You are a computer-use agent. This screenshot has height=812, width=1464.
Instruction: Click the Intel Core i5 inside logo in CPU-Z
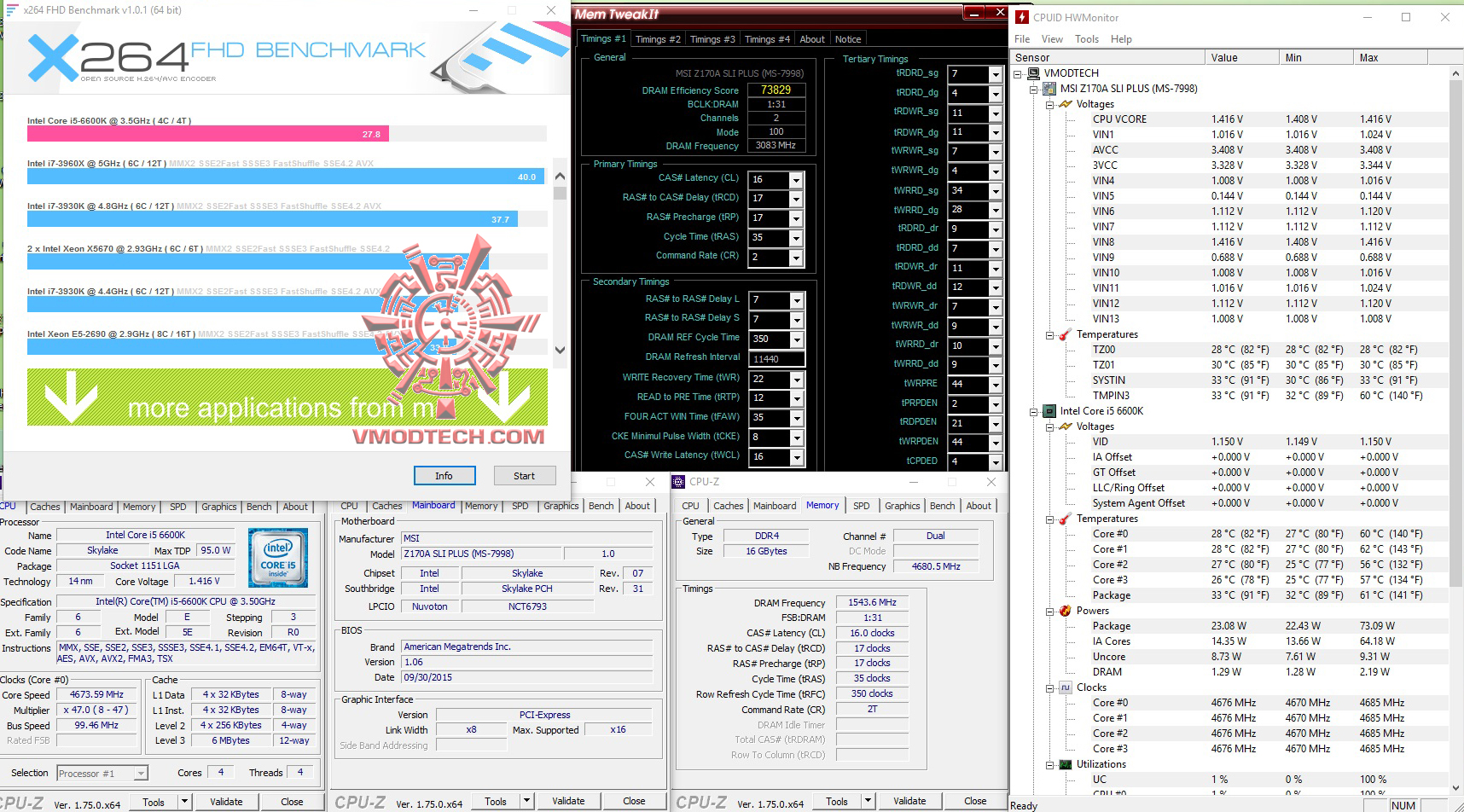[278, 558]
